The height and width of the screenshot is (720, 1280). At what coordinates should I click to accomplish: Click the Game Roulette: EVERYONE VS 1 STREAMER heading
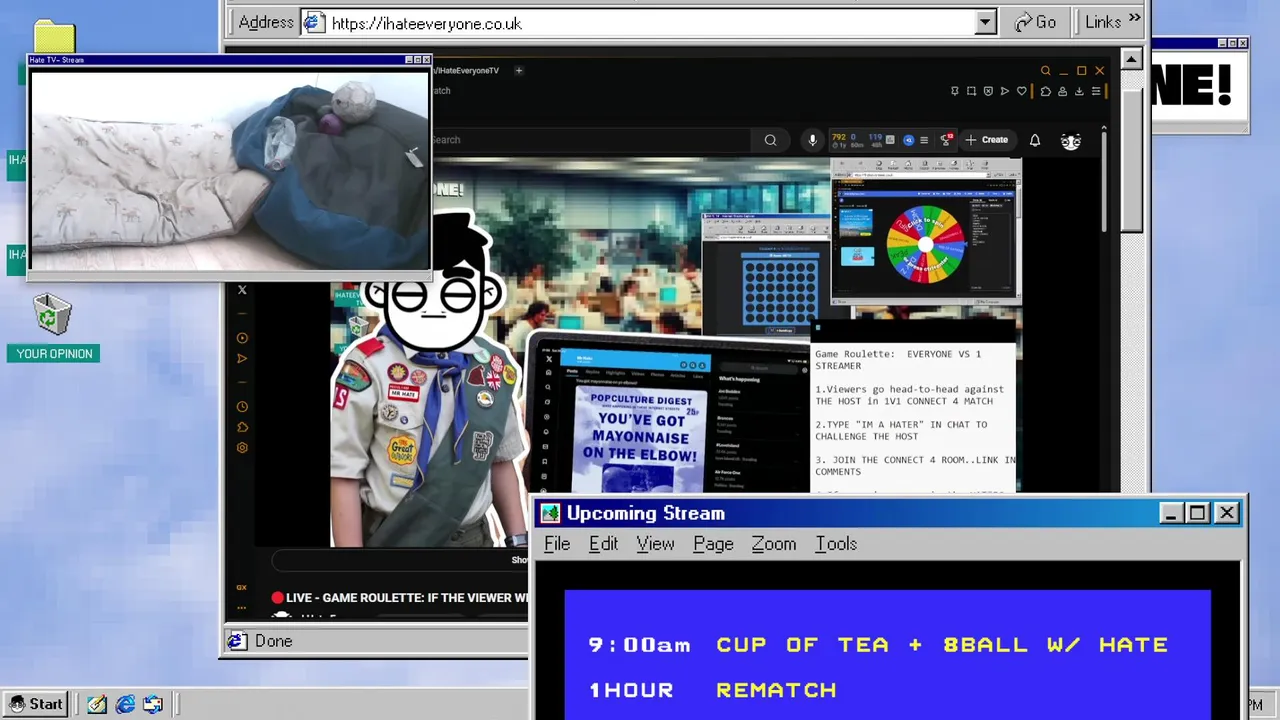(x=898, y=359)
